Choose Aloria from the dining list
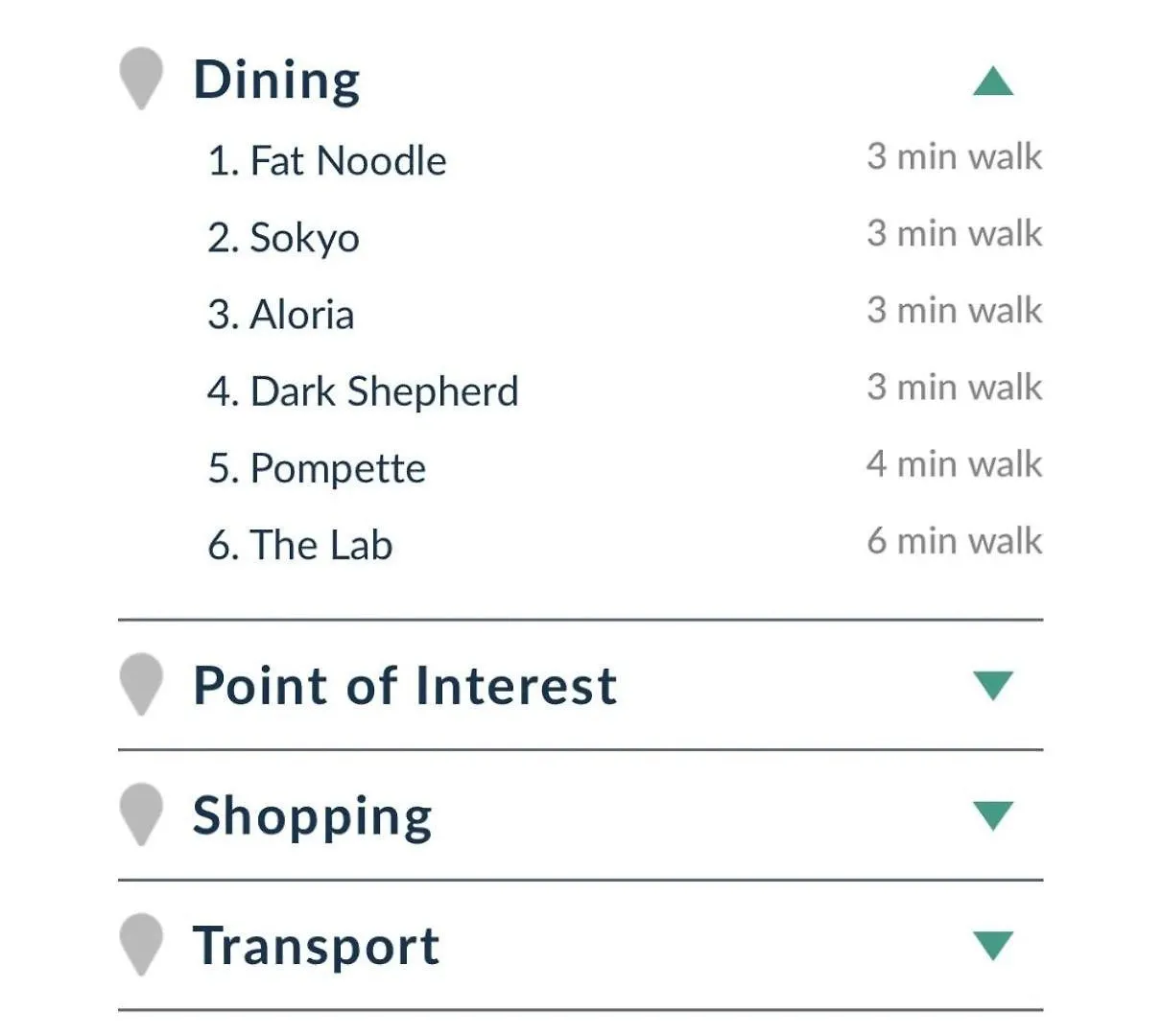 [x=281, y=314]
